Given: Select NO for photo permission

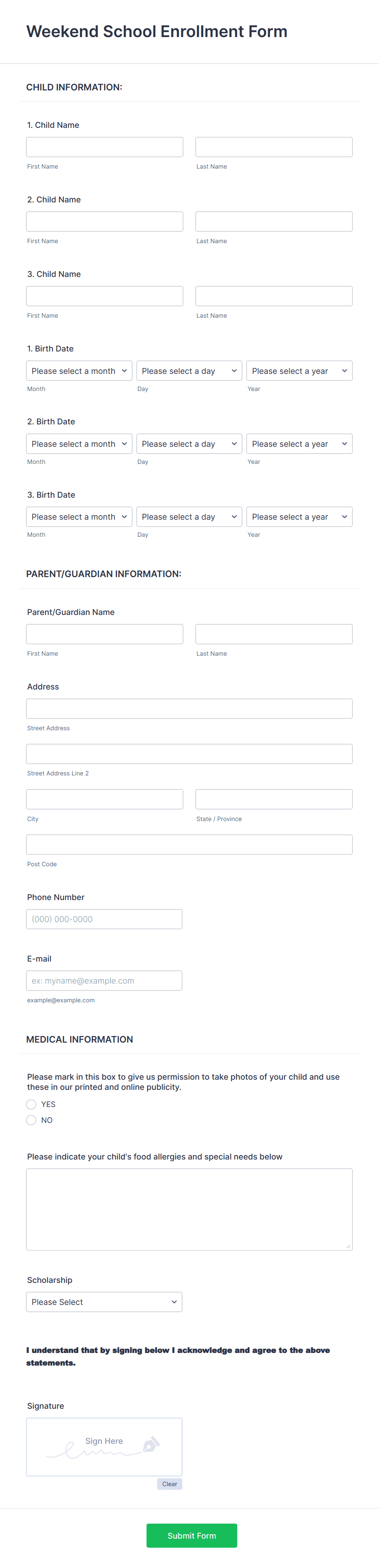Looking at the screenshot, I should (31, 1120).
